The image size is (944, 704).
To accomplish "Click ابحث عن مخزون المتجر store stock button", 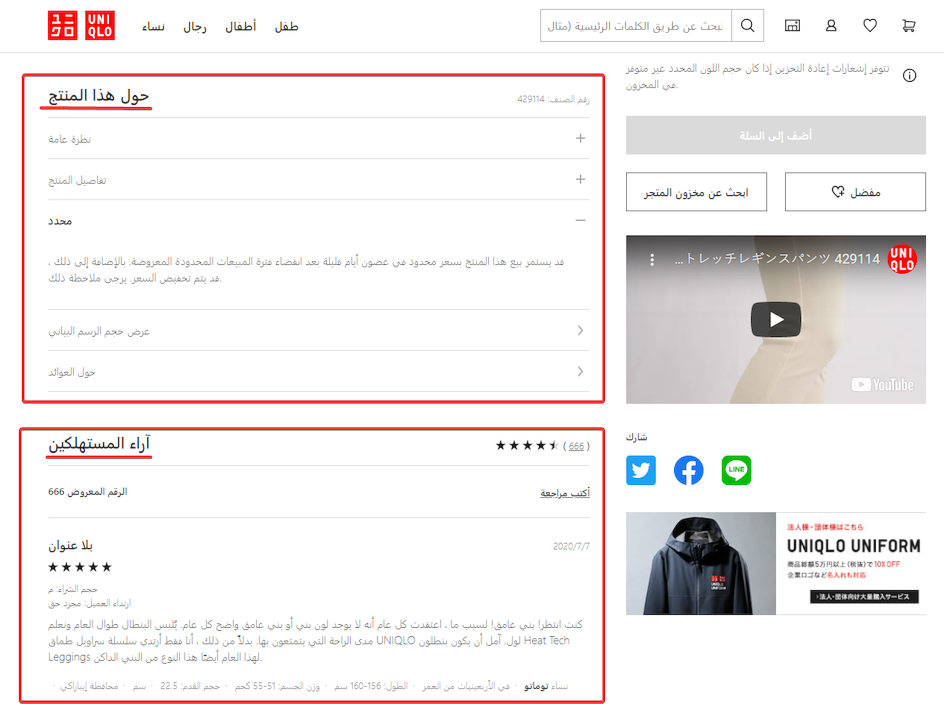I will pyautogui.click(x=696, y=192).
